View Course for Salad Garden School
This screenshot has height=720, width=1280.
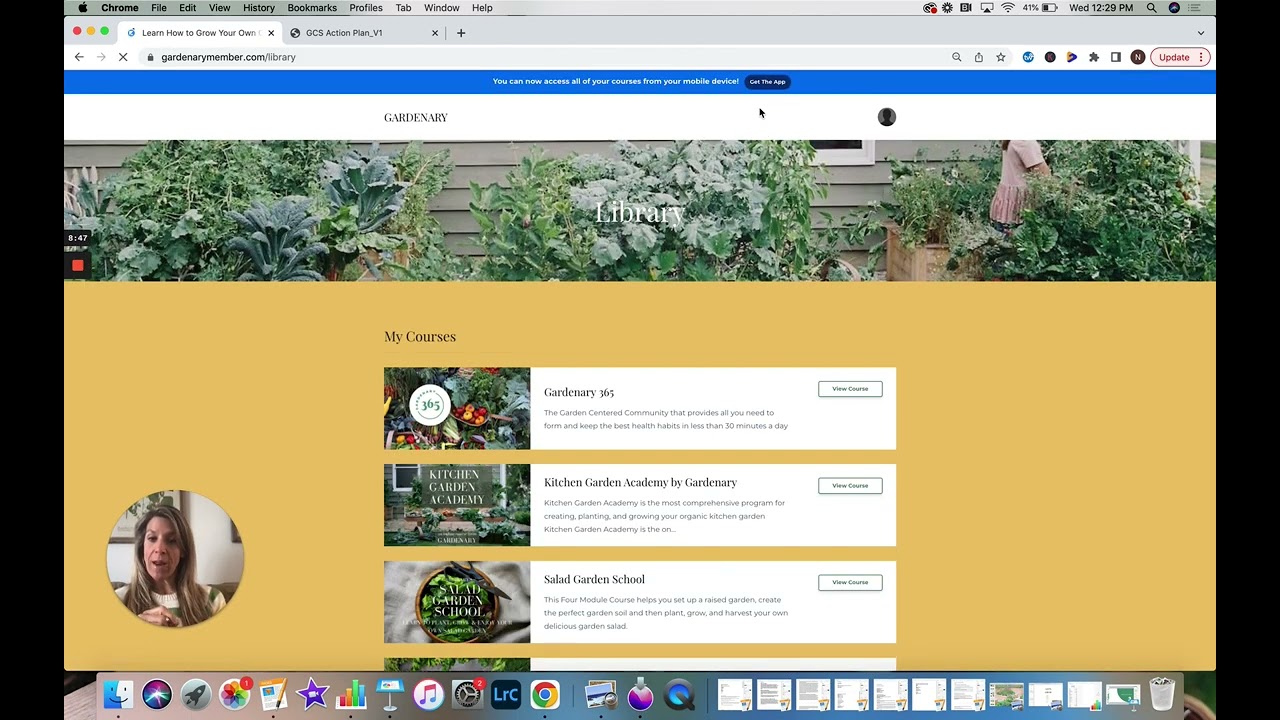pos(850,582)
